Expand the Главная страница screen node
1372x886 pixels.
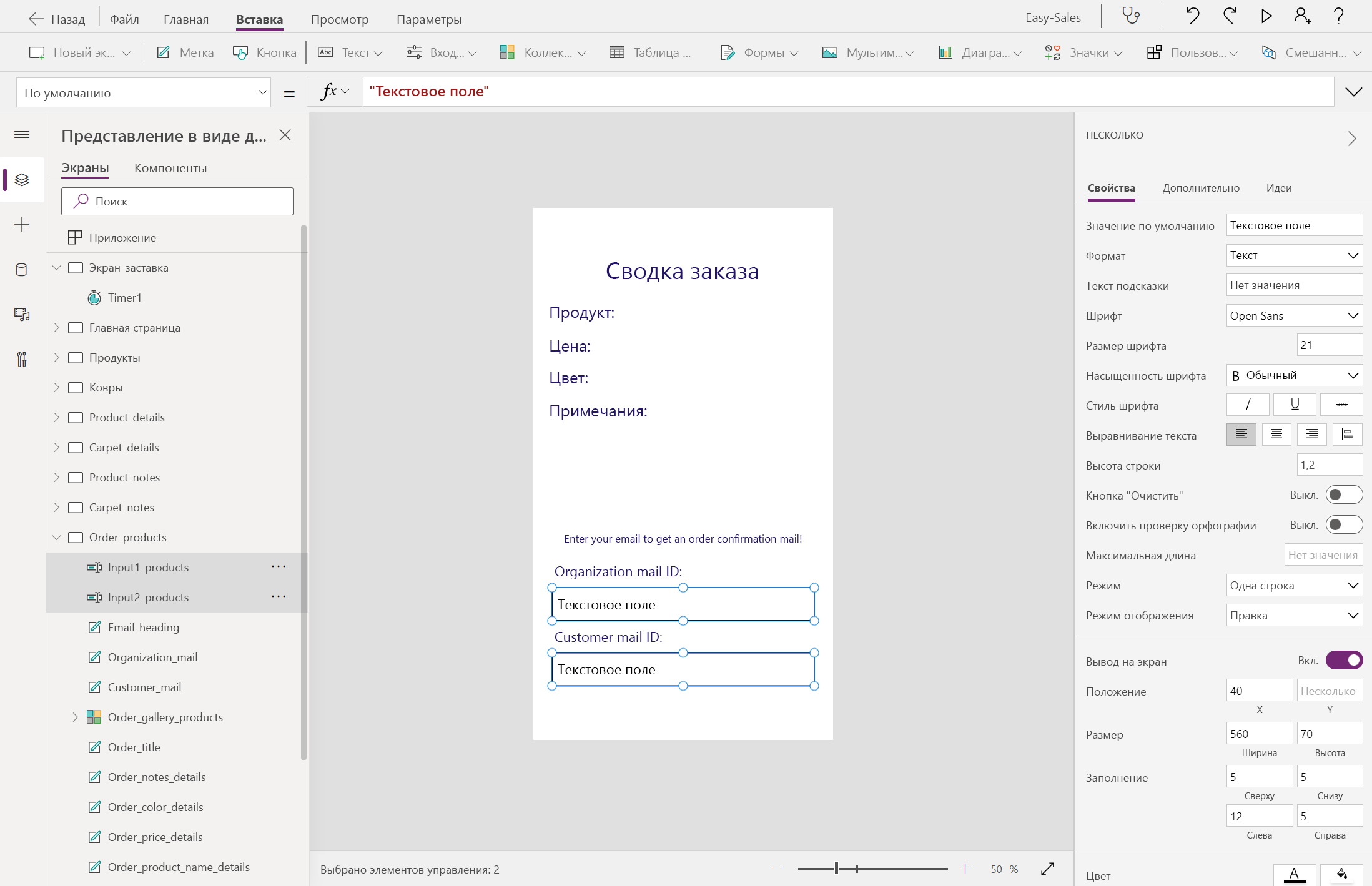57,328
